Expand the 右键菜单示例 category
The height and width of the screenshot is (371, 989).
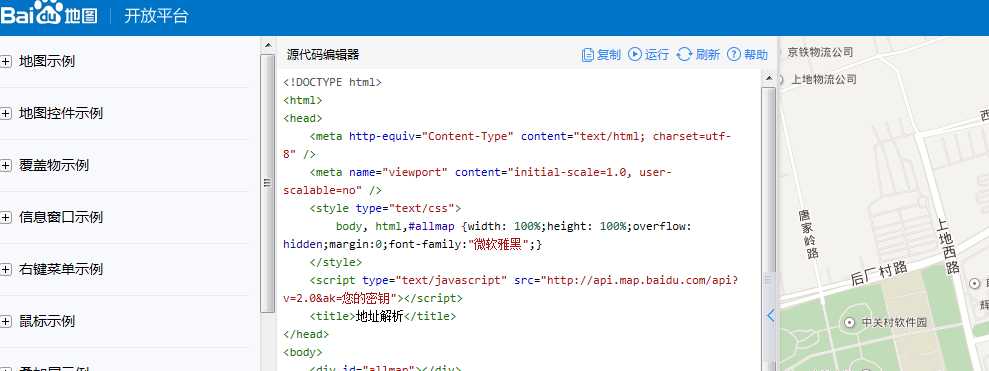coord(6,269)
